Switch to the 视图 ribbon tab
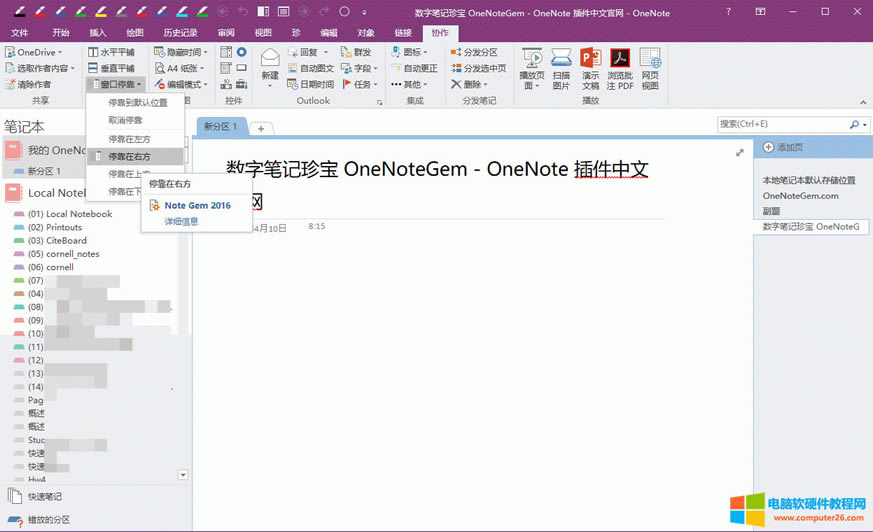 click(x=263, y=33)
